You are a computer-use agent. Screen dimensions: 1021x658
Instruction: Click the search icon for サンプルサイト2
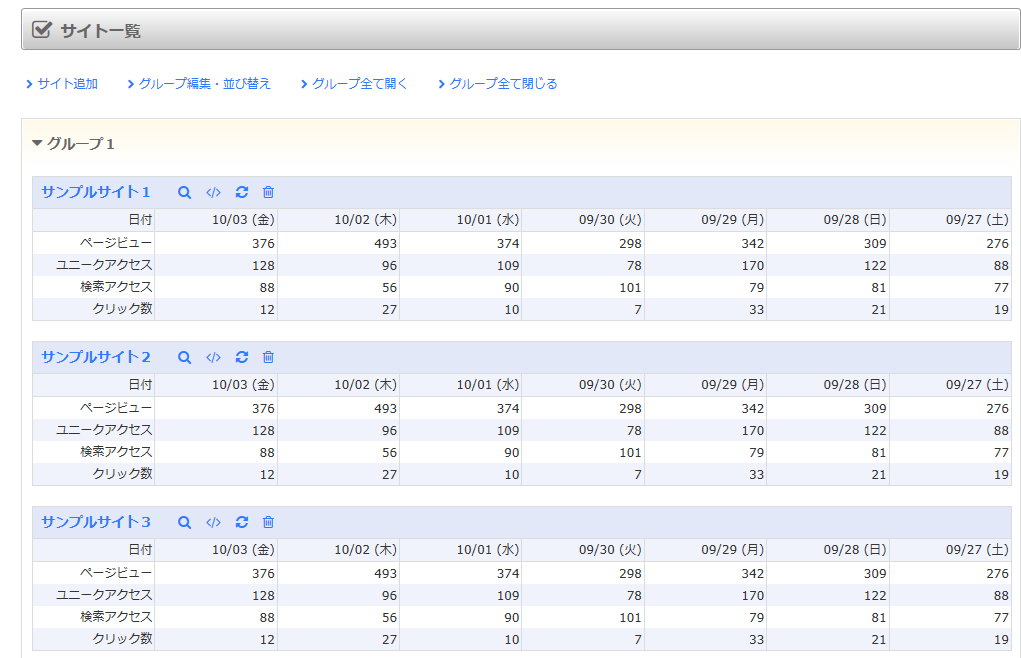pos(184,357)
